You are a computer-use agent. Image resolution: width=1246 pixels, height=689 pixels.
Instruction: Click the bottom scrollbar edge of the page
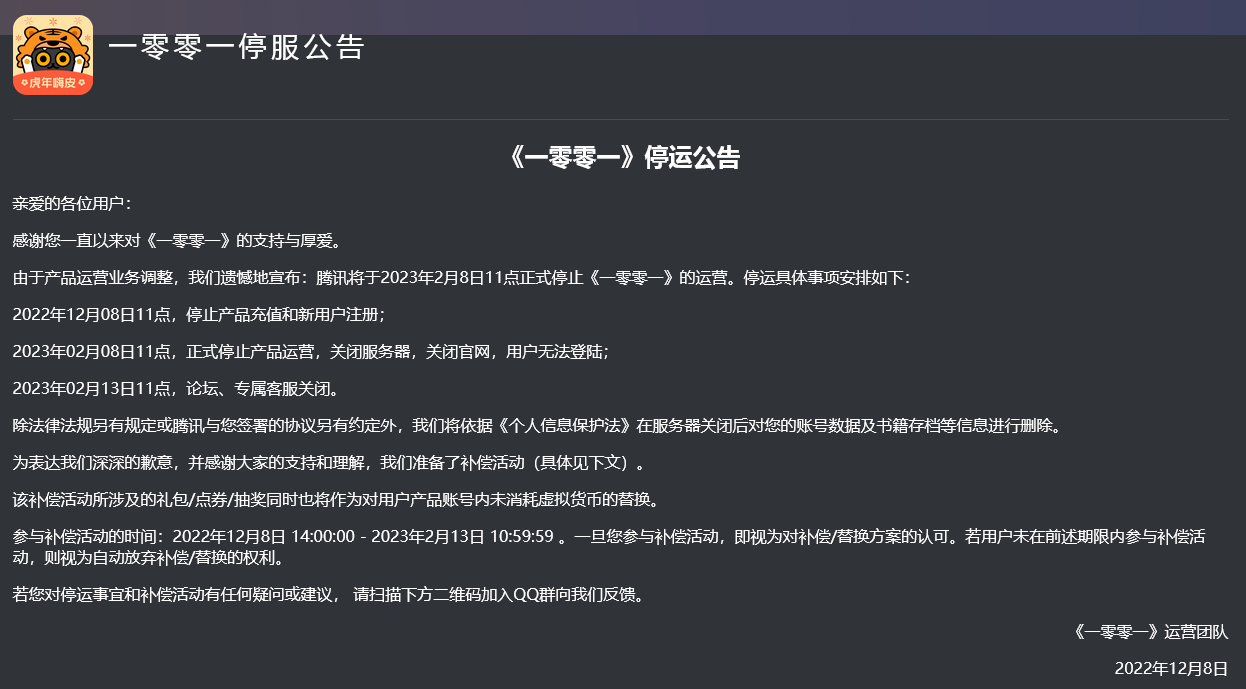click(623, 686)
